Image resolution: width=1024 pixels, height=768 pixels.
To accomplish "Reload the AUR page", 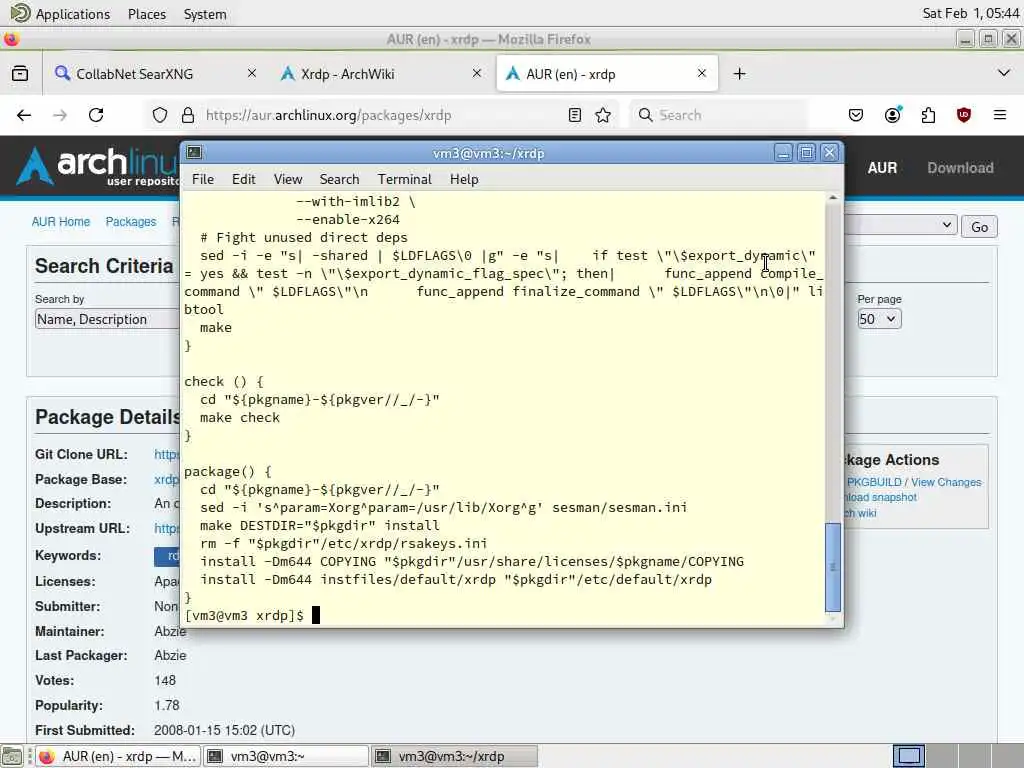I will (x=96, y=116).
